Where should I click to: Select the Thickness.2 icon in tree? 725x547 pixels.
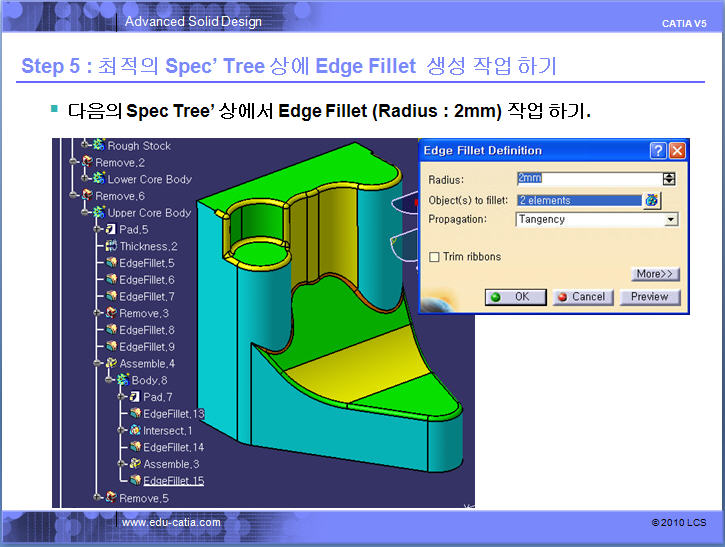111,246
